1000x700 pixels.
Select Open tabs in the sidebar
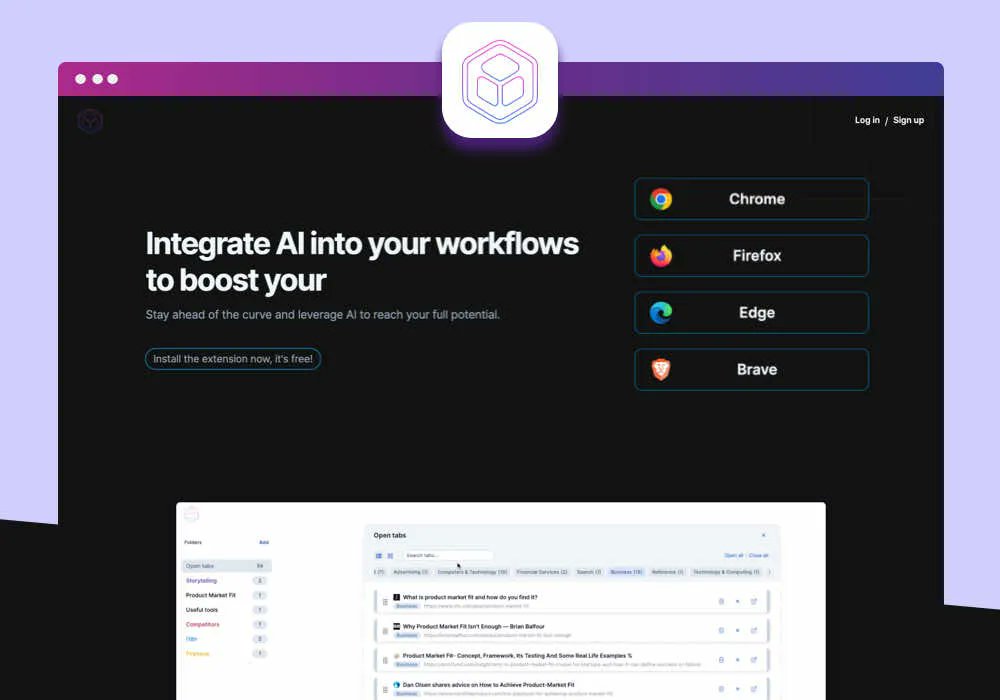click(204, 565)
